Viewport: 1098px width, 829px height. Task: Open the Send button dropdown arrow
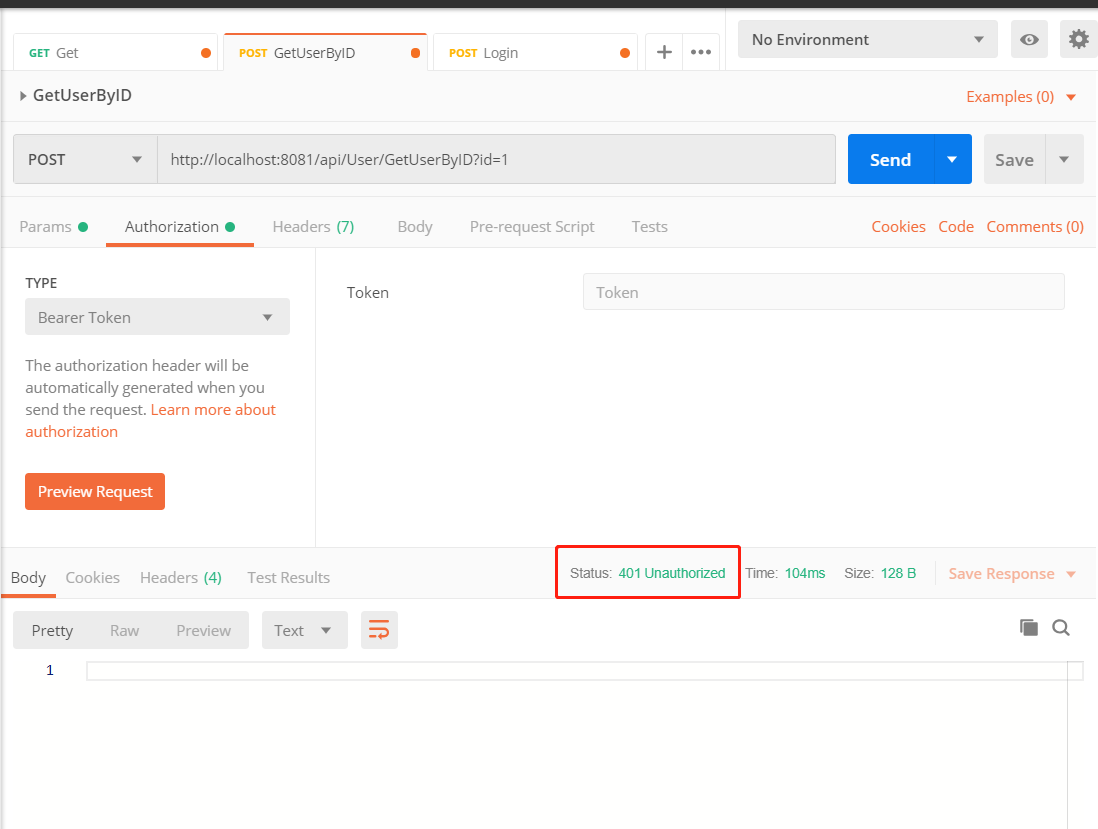pos(952,160)
